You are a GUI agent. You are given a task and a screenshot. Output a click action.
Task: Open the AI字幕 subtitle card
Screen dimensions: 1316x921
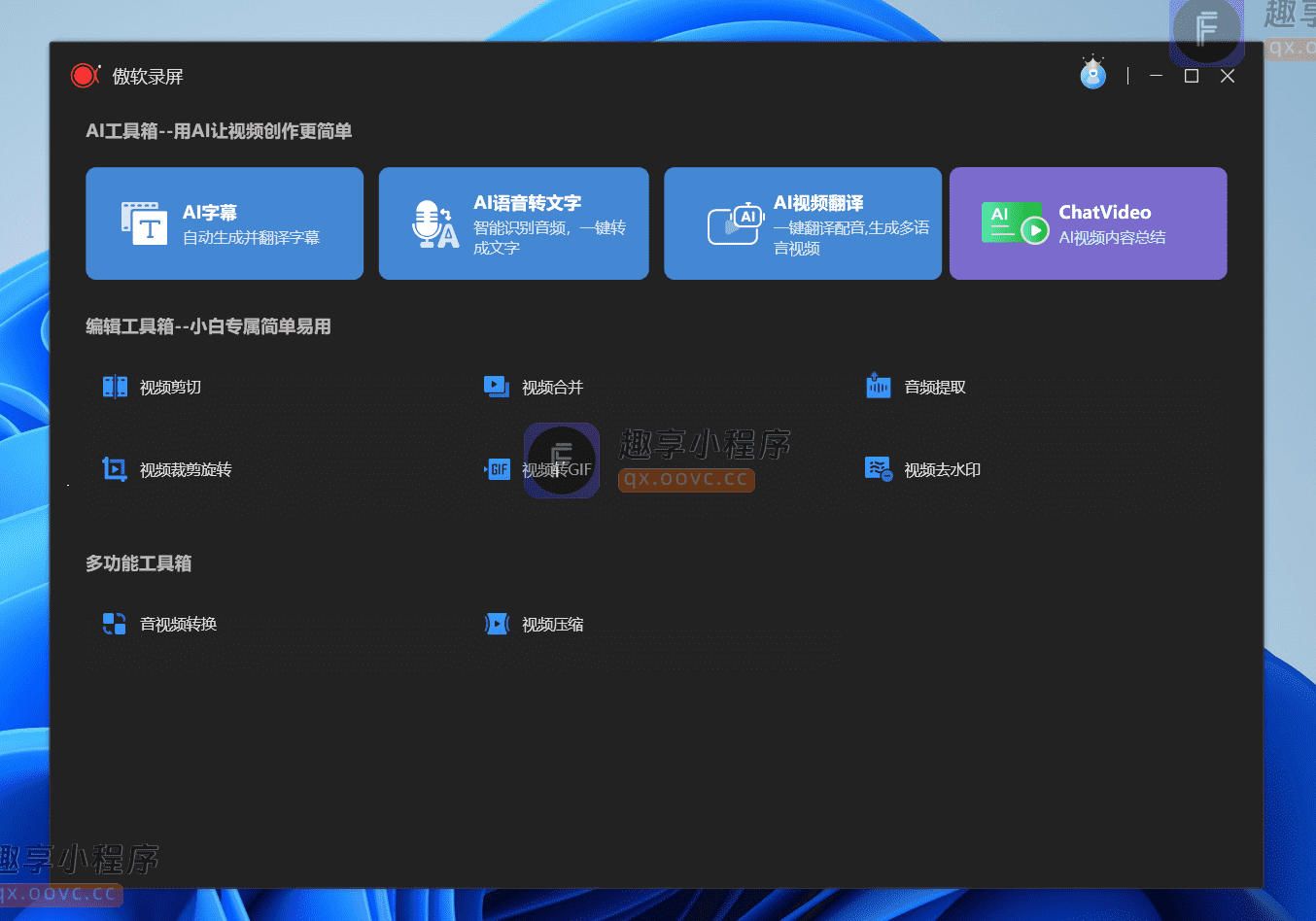coord(225,223)
